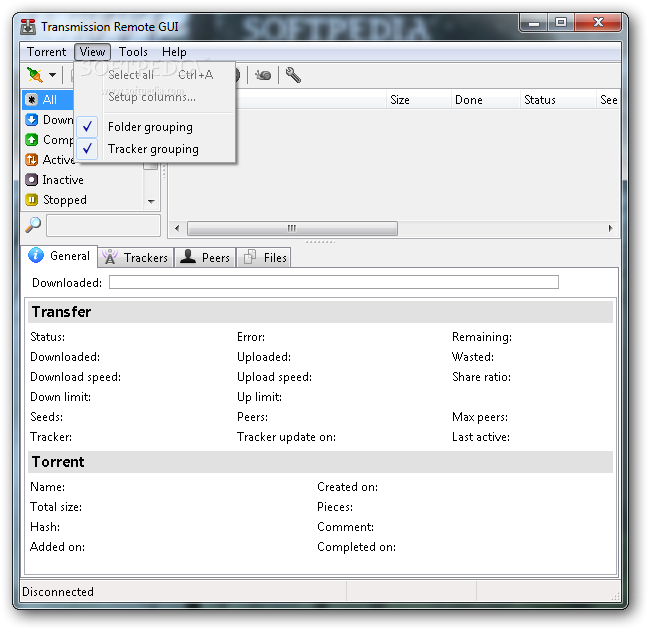649x630 pixels.
Task: Click the torrent list horizontal scrollbar thumb
Action: [x=292, y=228]
